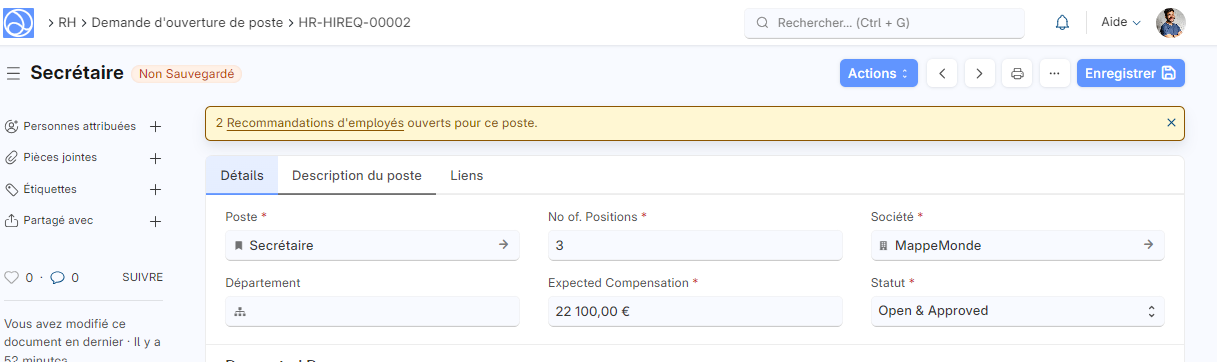Open linked MappeMonde company arrow

(1149, 244)
